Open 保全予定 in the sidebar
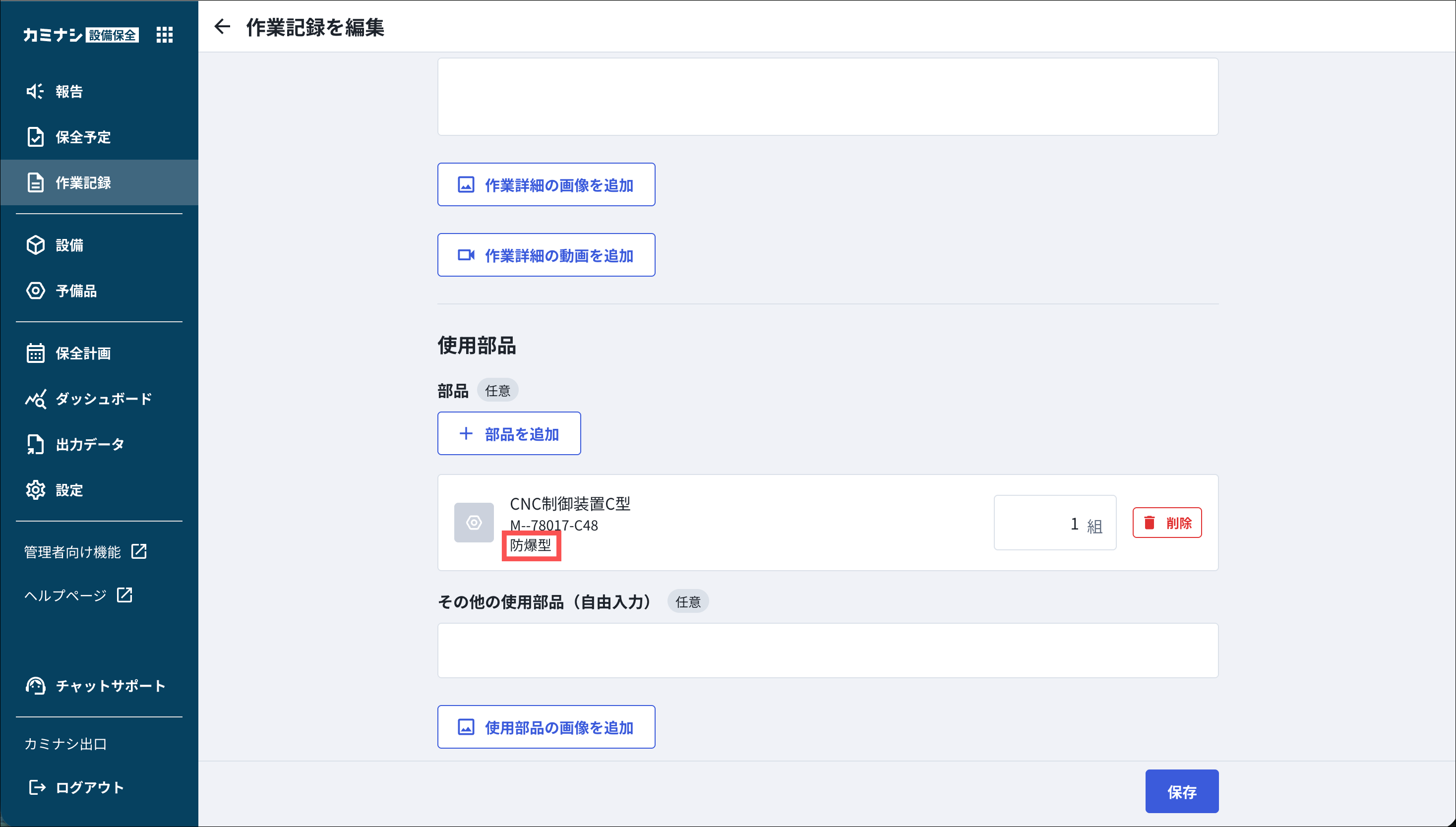 pyautogui.click(x=83, y=137)
